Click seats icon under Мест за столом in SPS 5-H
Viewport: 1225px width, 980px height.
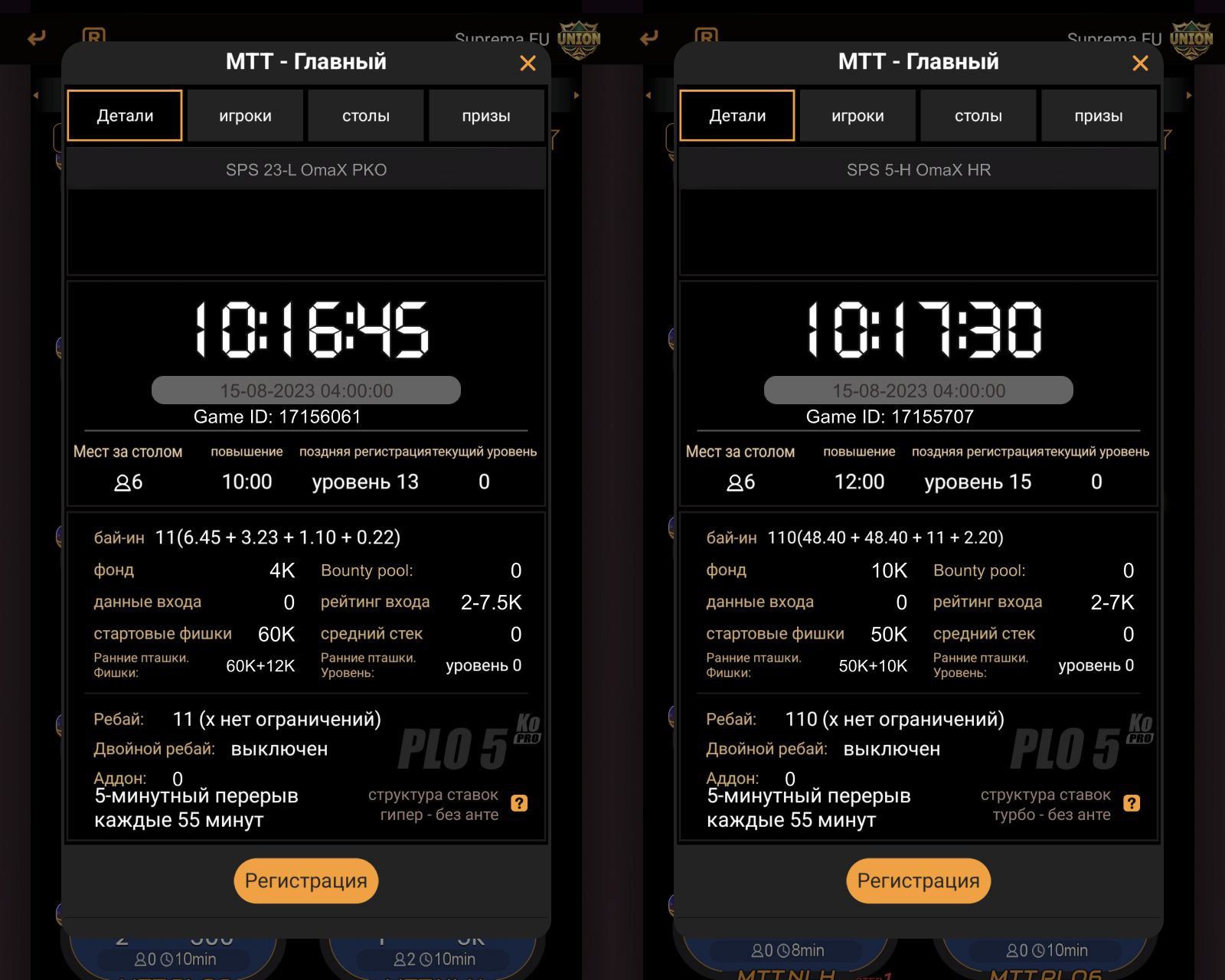pos(734,483)
